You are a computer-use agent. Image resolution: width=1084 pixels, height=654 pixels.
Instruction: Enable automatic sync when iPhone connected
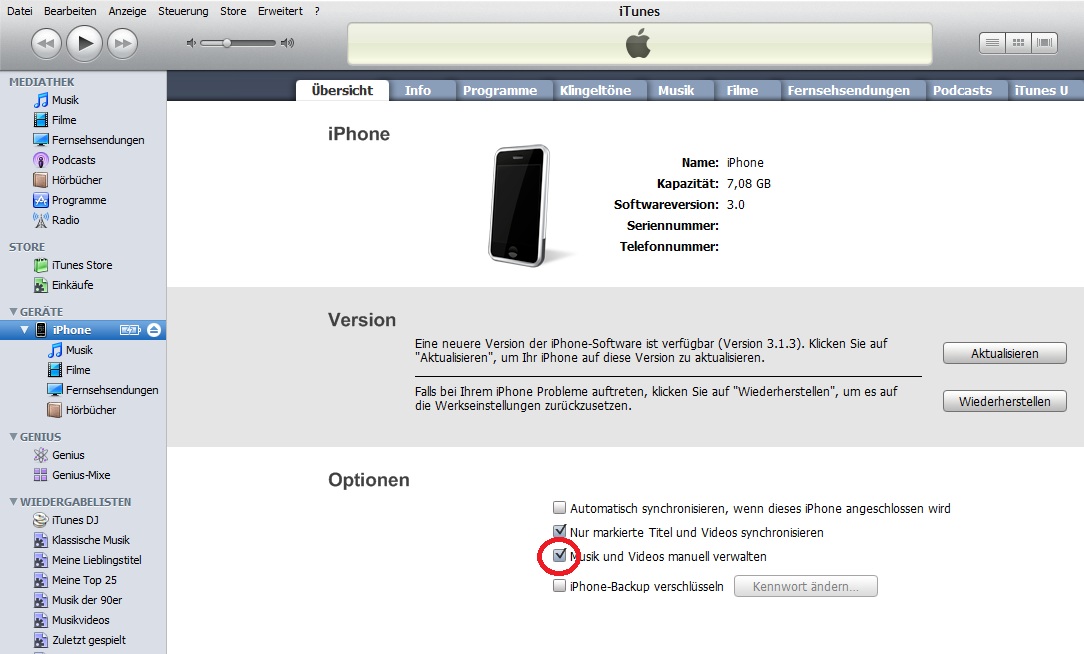click(x=559, y=508)
